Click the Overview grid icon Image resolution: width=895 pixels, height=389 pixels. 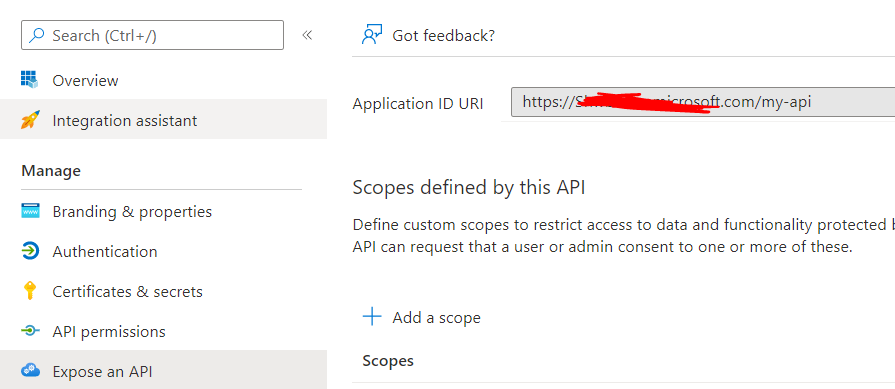click(x=29, y=80)
